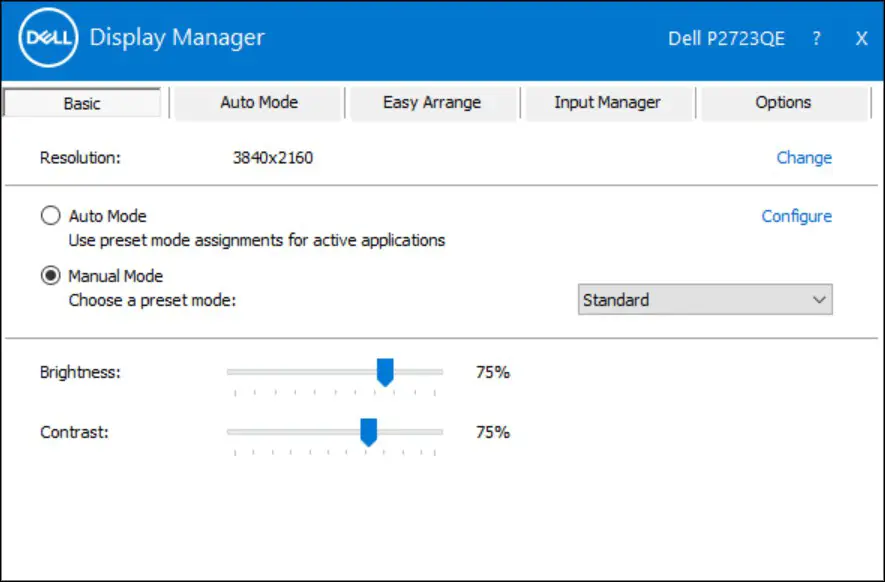885x582 pixels.
Task: Open the Standard preset mode dropdown
Action: [705, 300]
